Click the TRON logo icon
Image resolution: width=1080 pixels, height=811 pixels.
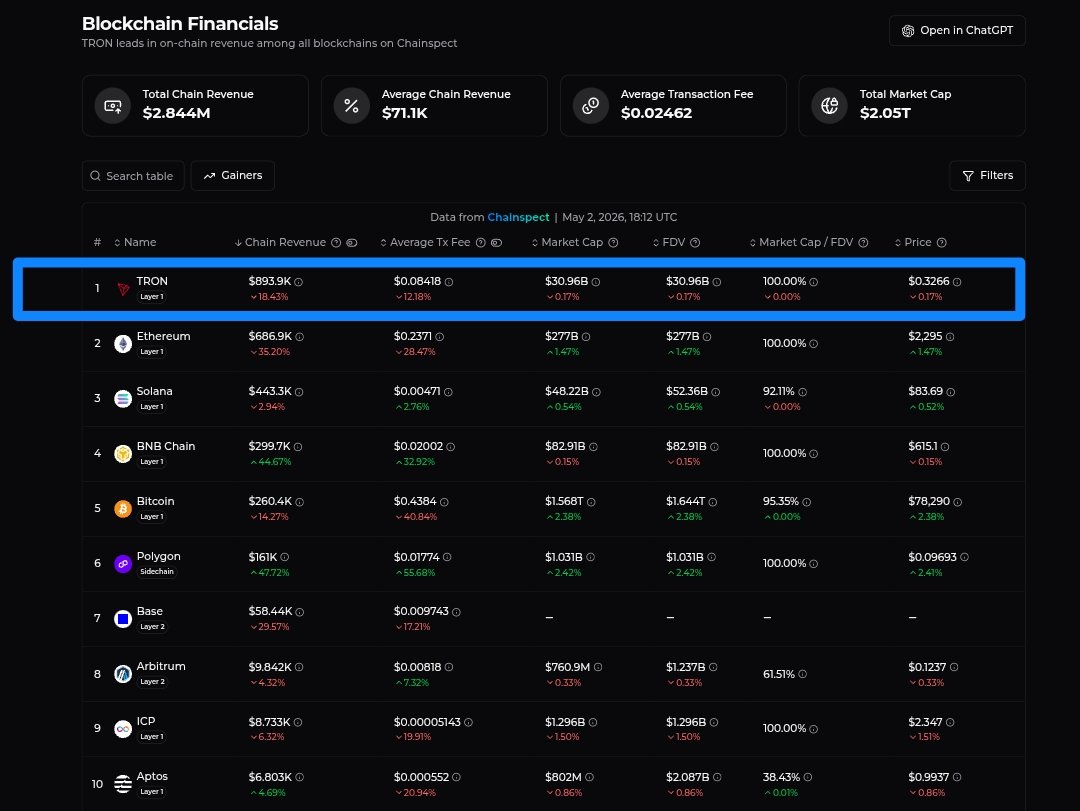click(x=123, y=289)
